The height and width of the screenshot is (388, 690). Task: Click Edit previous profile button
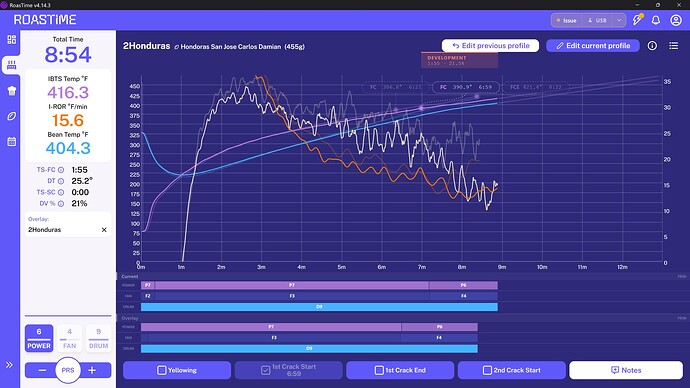coord(490,46)
